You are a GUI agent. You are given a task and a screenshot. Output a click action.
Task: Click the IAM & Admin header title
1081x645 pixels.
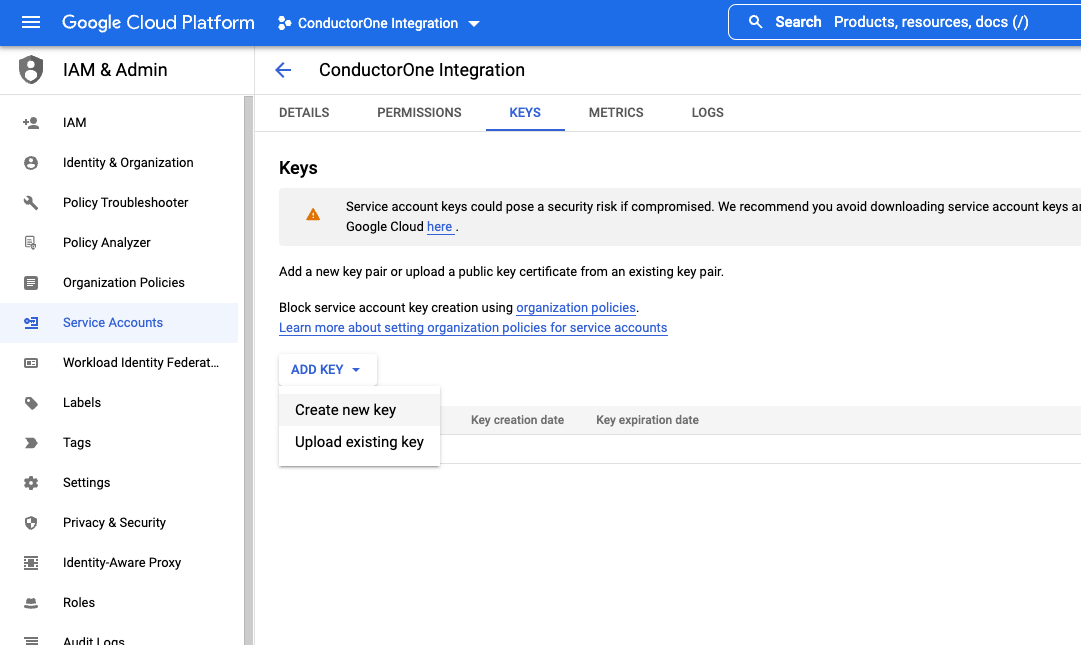tap(115, 70)
